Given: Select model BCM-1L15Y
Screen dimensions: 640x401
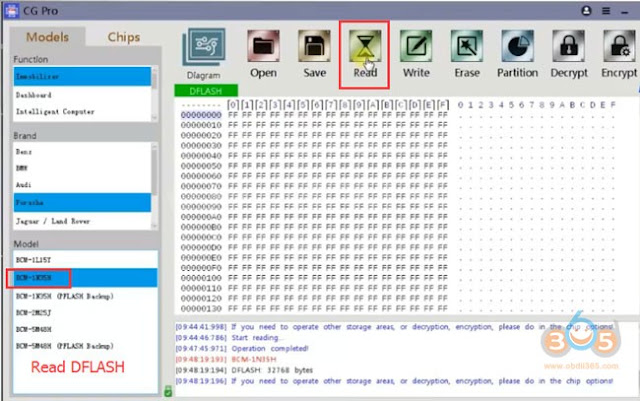Looking at the screenshot, I should coord(85,260).
